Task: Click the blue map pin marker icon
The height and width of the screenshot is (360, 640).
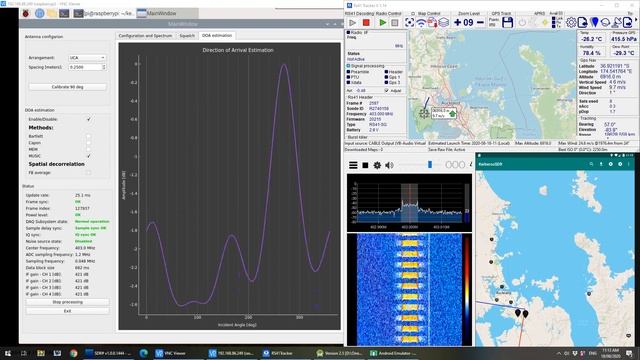Action: click(x=595, y=22)
